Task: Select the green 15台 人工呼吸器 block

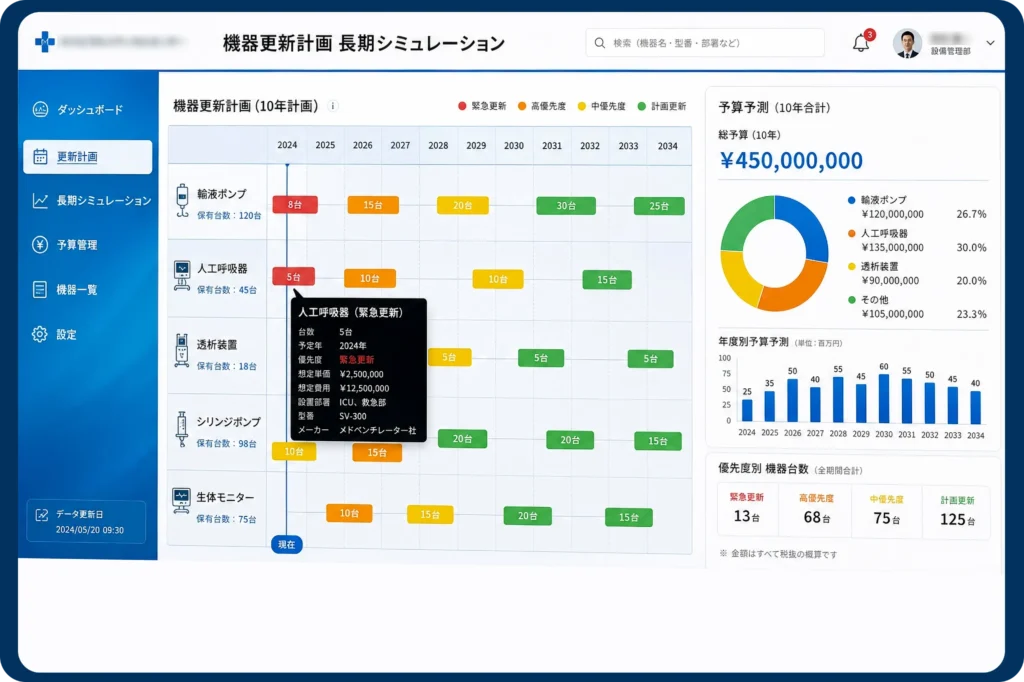Action: pos(607,280)
